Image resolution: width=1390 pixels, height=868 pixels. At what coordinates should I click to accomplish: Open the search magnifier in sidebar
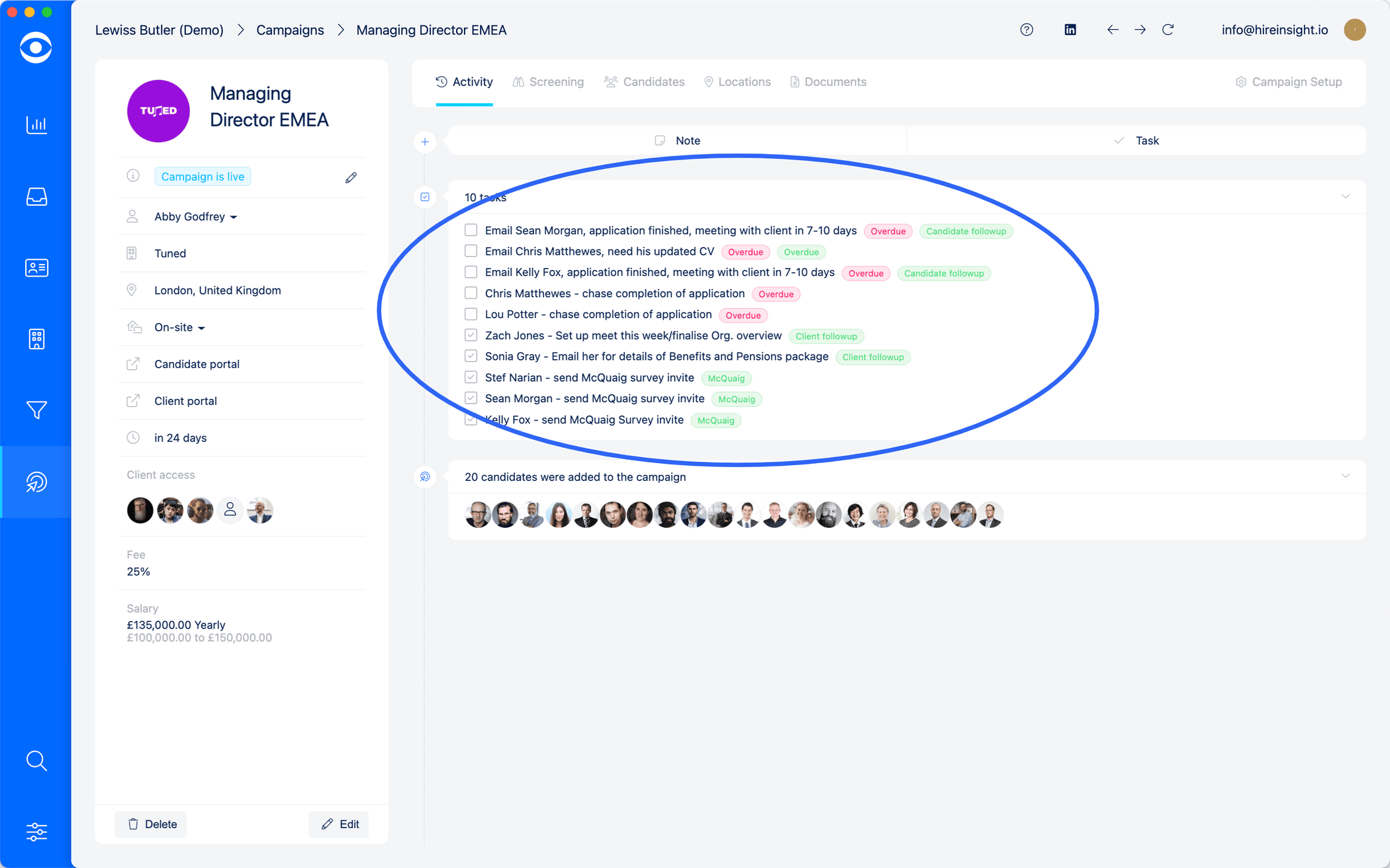click(36, 761)
